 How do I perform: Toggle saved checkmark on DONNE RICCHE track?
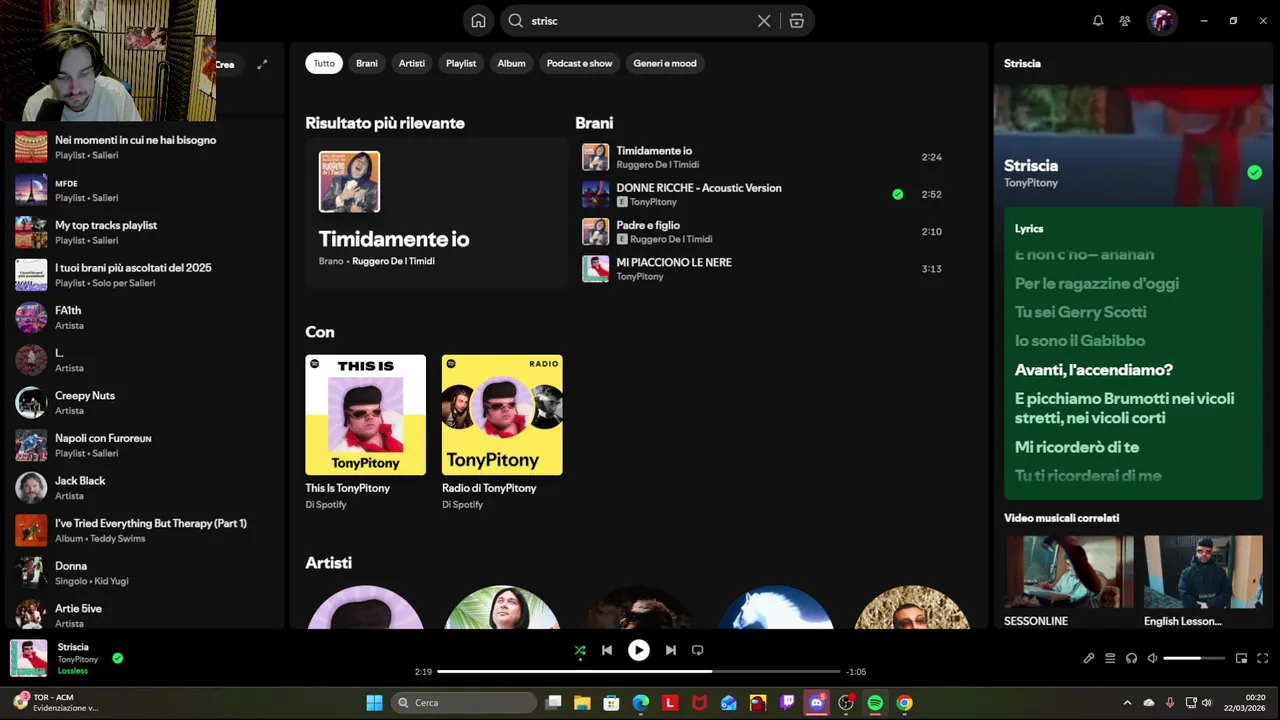(897, 194)
